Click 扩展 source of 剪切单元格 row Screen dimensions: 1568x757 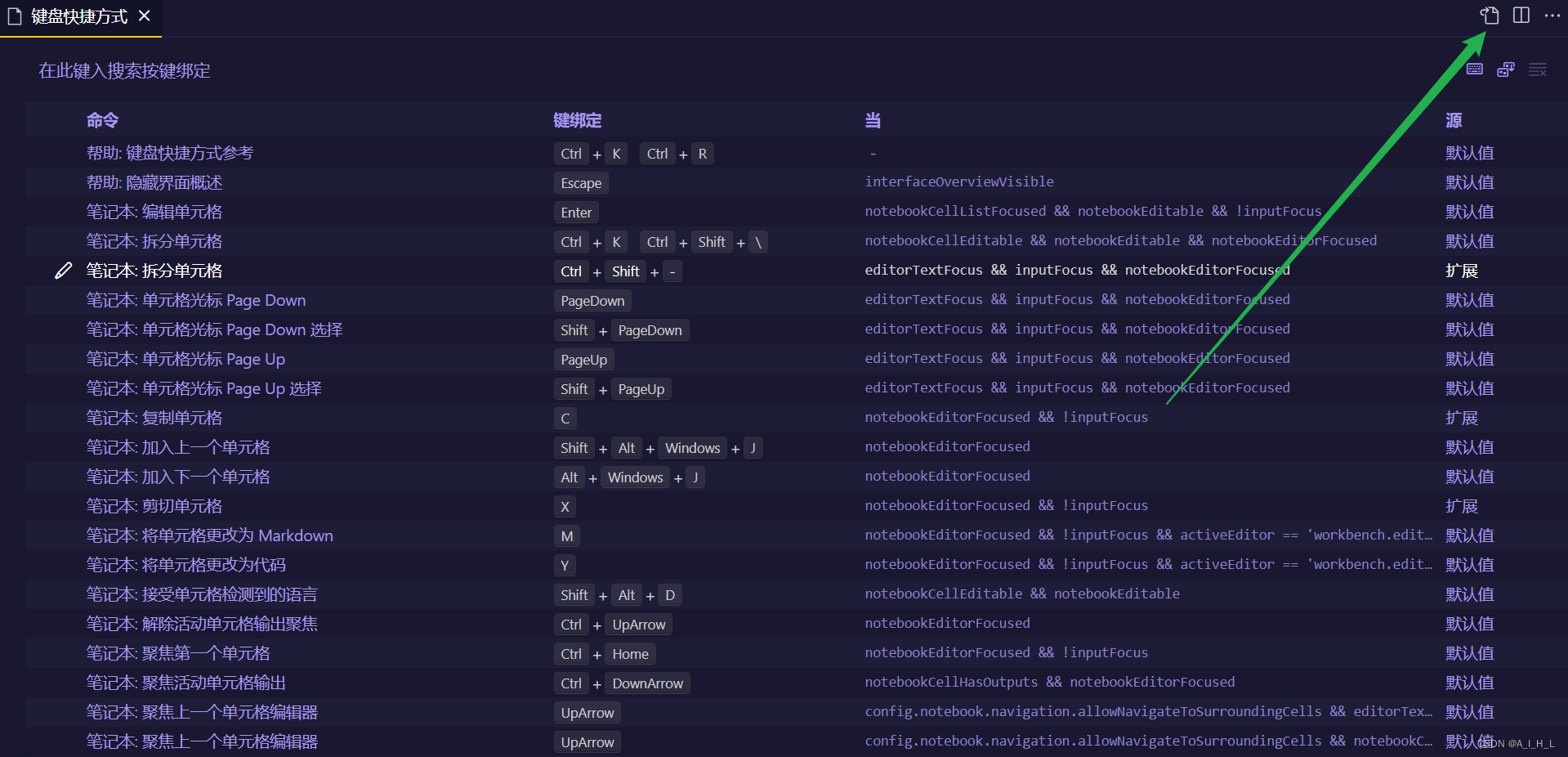point(1462,506)
